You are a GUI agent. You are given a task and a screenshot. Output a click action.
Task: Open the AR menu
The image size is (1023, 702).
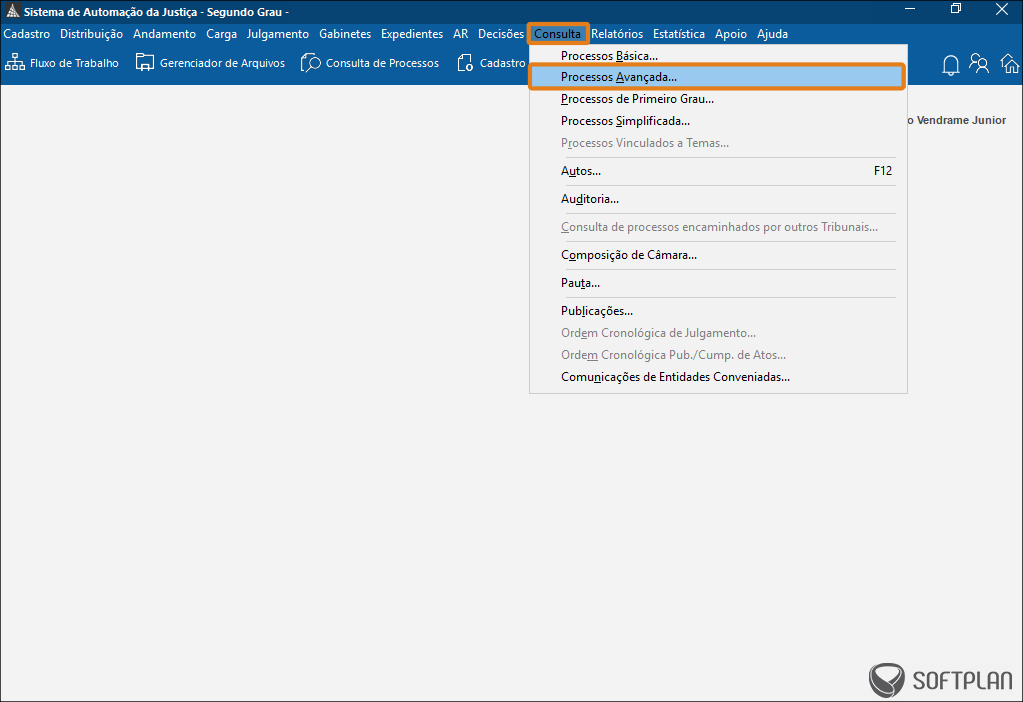click(x=461, y=34)
